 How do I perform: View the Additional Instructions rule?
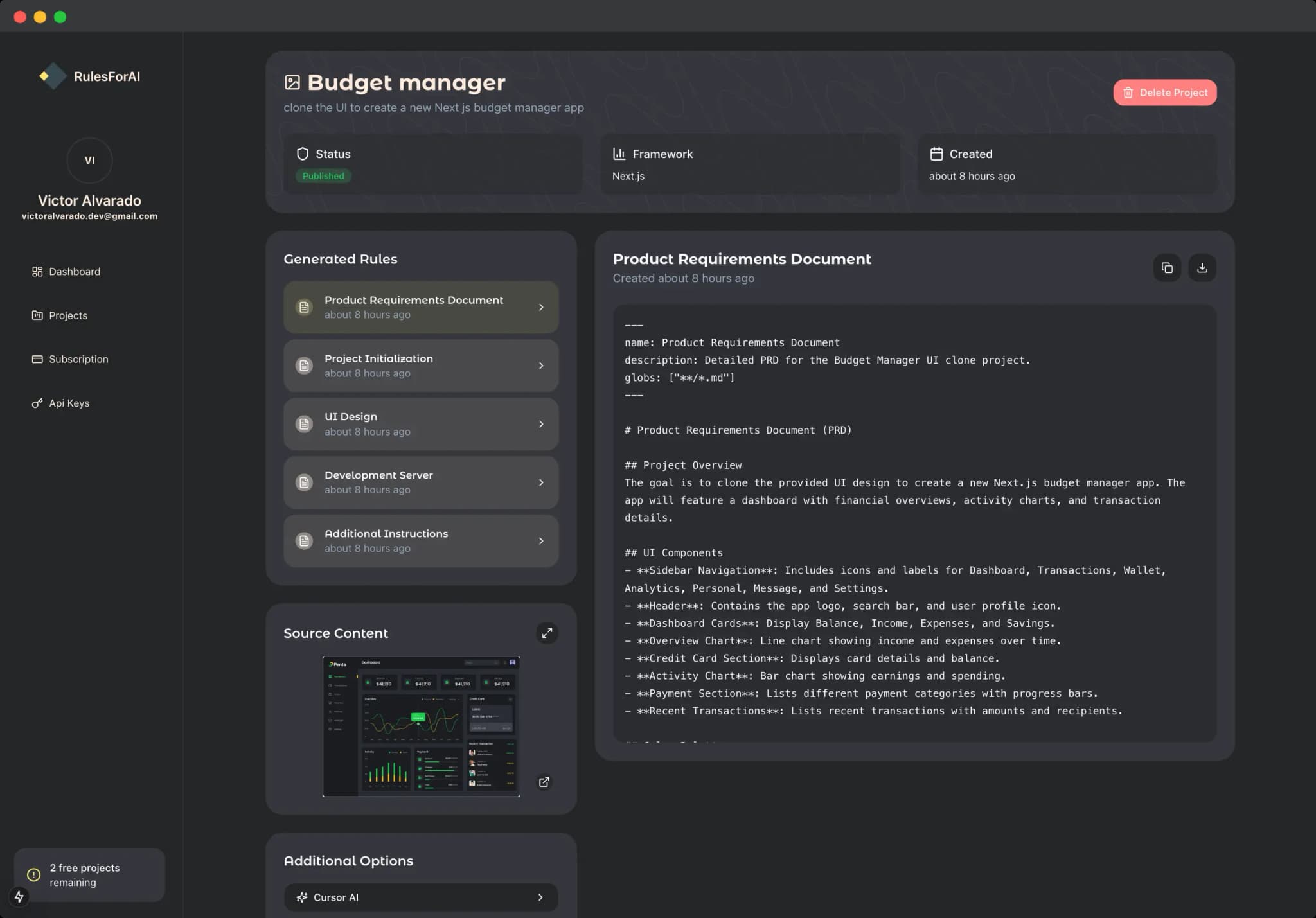point(421,541)
